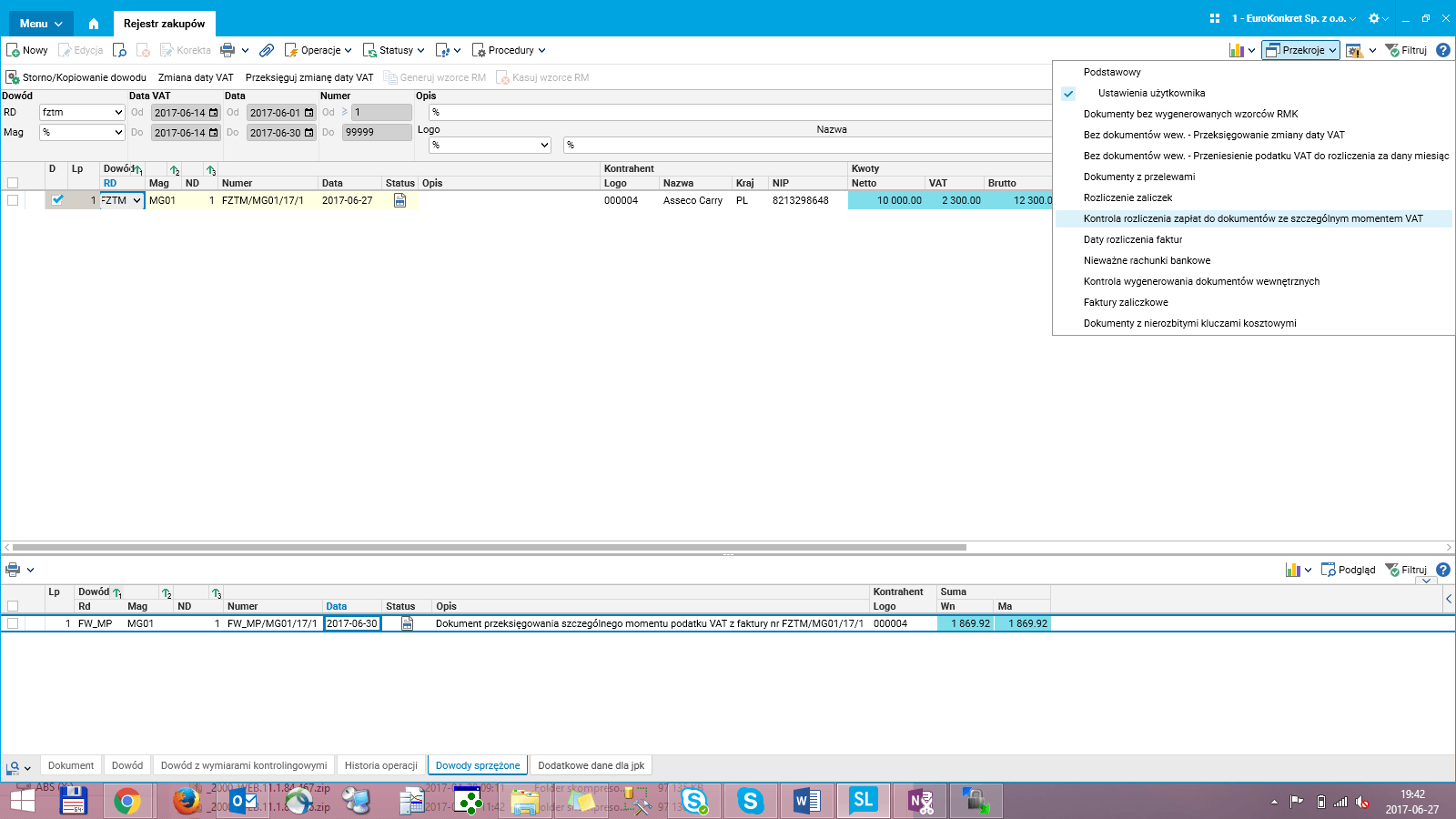
Task: Click Zmiana daty VAT button
Action: [196, 77]
